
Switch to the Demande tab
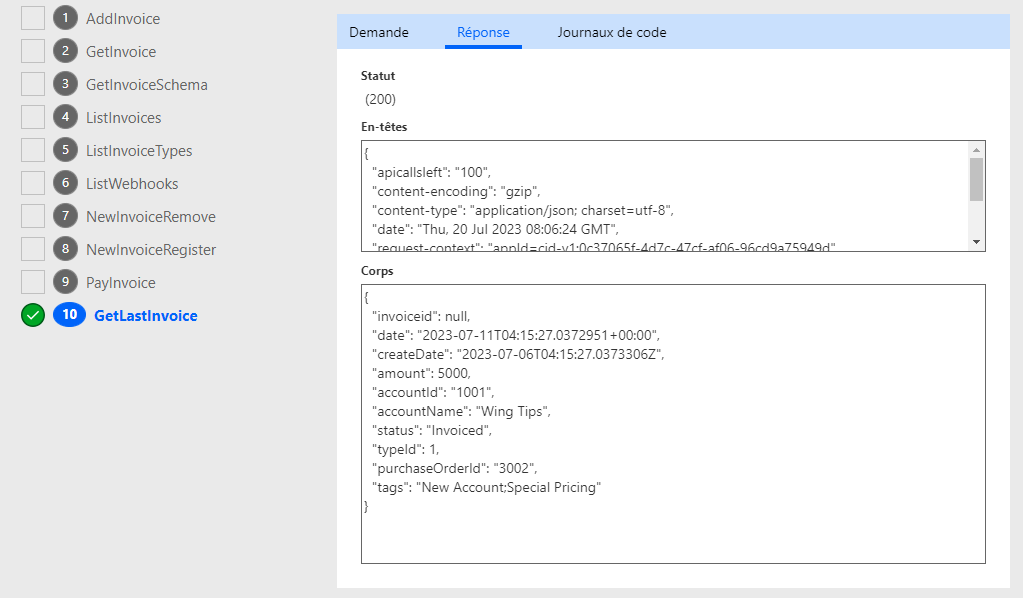pyautogui.click(x=378, y=32)
